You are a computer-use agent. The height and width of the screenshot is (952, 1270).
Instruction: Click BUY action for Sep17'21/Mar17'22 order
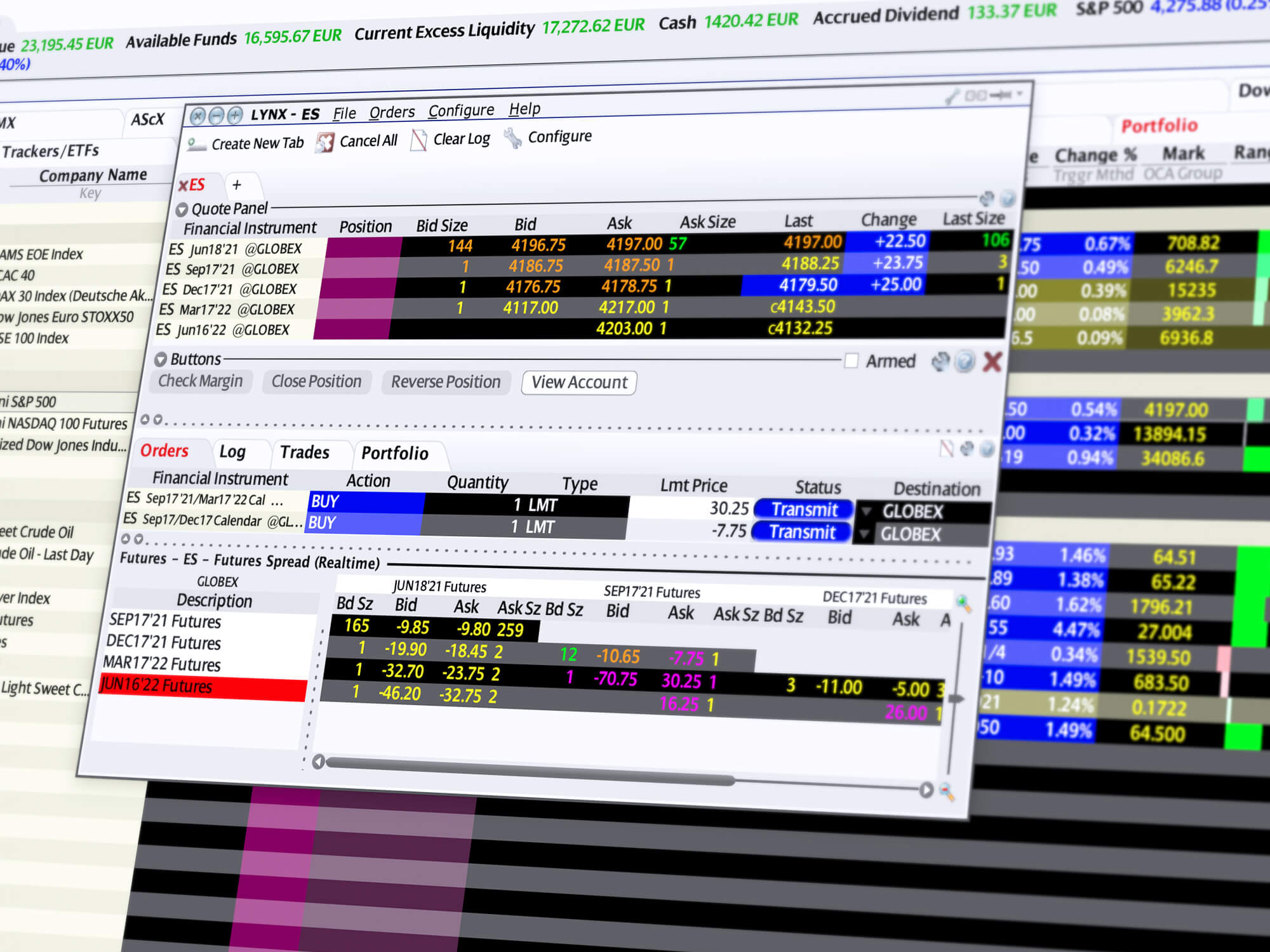(x=367, y=502)
